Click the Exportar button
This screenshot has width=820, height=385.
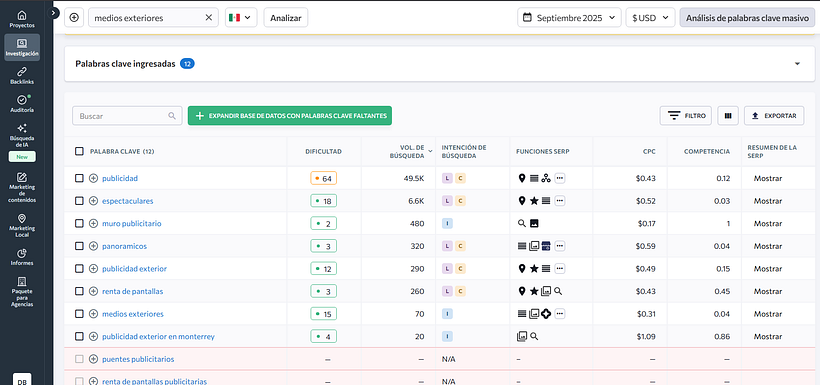click(x=774, y=116)
